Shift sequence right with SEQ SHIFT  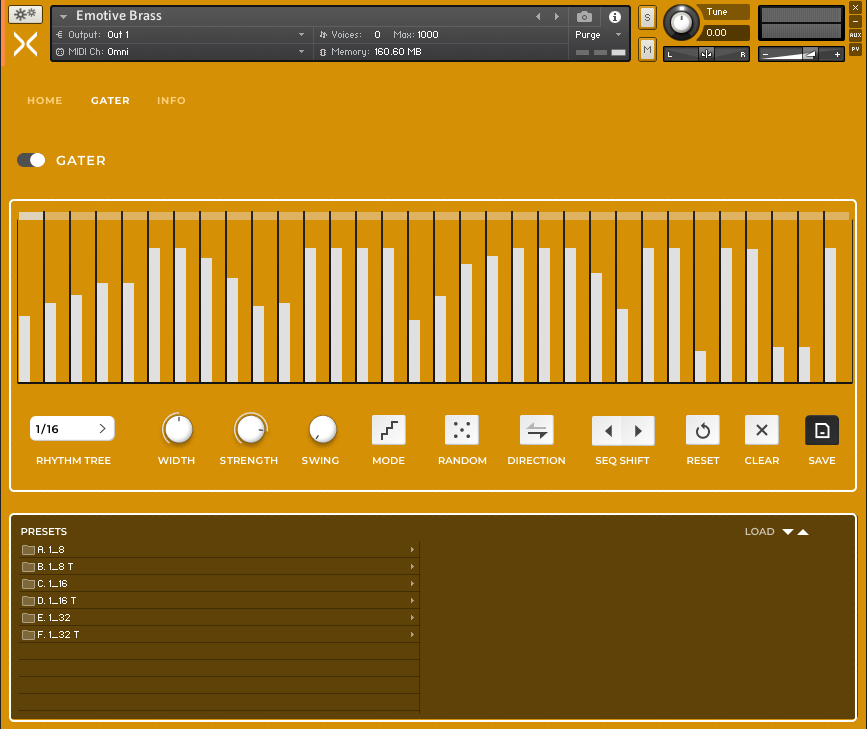pos(639,431)
